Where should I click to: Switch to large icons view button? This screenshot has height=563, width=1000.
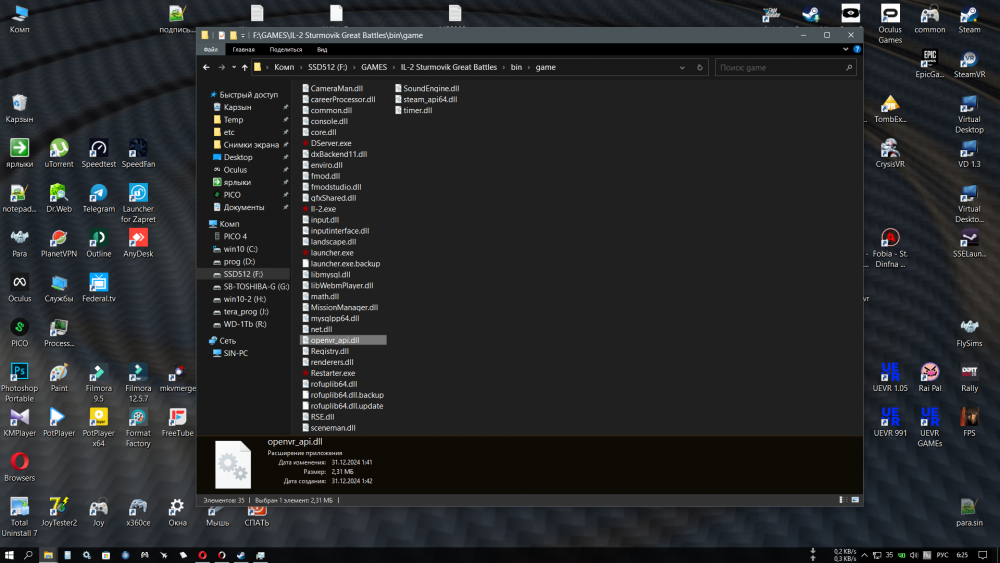pyautogui.click(x=855, y=500)
